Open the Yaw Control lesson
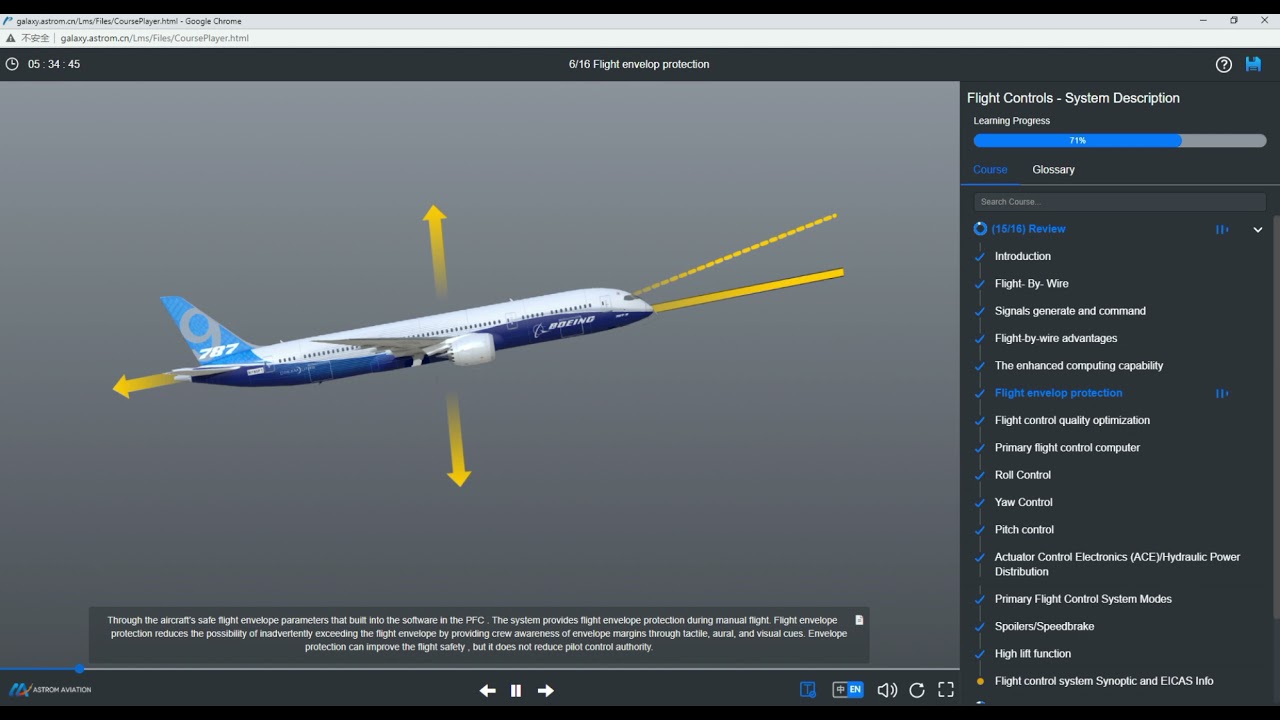Image resolution: width=1280 pixels, height=720 pixels. pos(1023,502)
